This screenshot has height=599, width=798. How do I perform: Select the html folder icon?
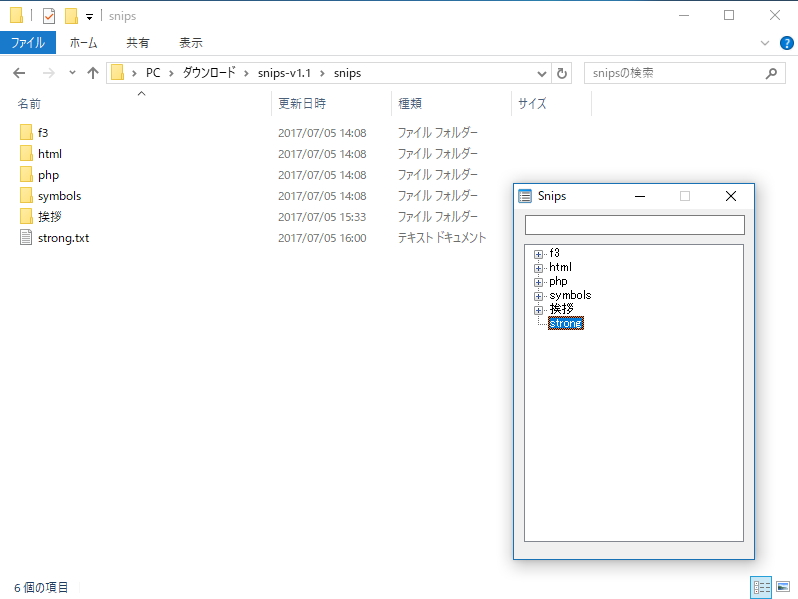point(26,154)
